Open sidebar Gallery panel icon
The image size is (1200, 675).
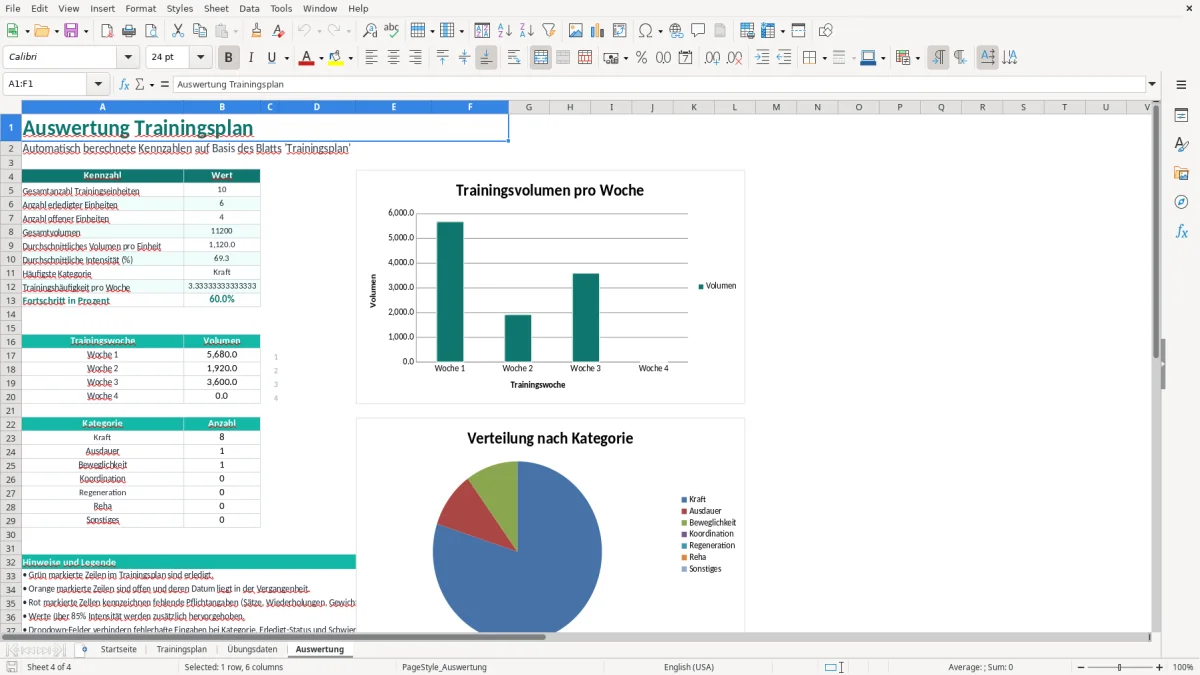(1181, 174)
